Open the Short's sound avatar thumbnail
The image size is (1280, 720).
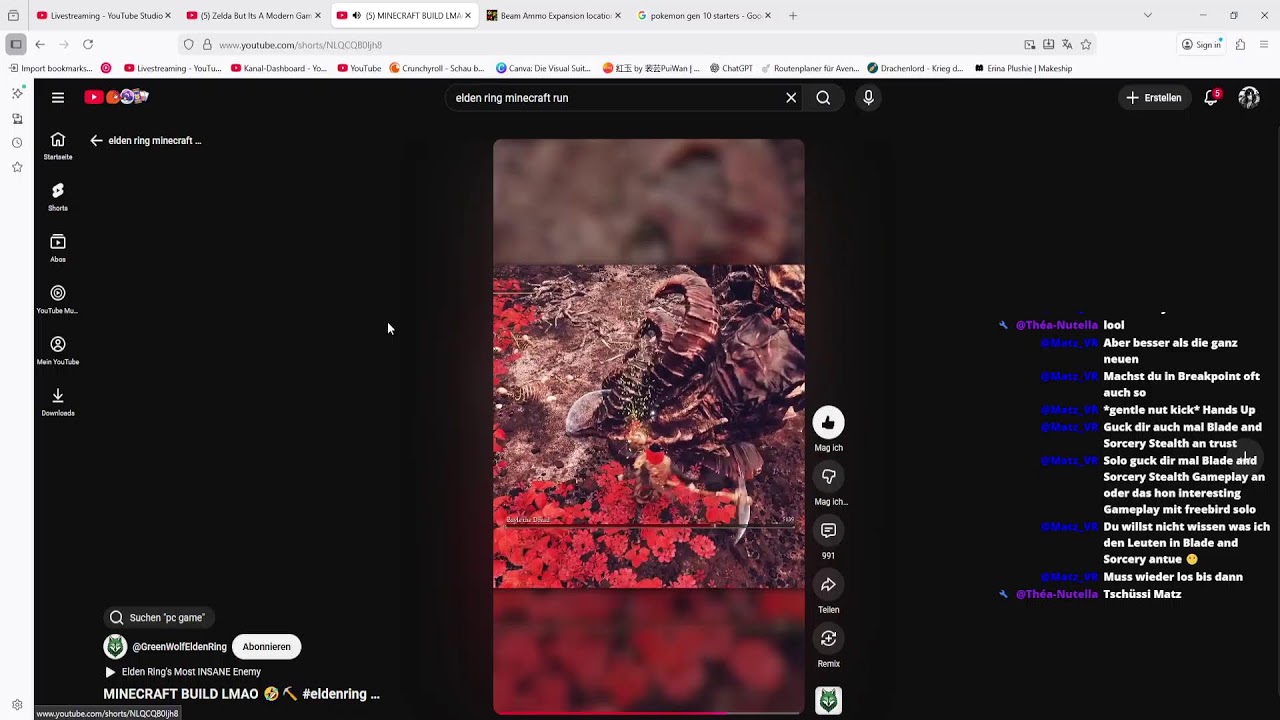pos(828,700)
